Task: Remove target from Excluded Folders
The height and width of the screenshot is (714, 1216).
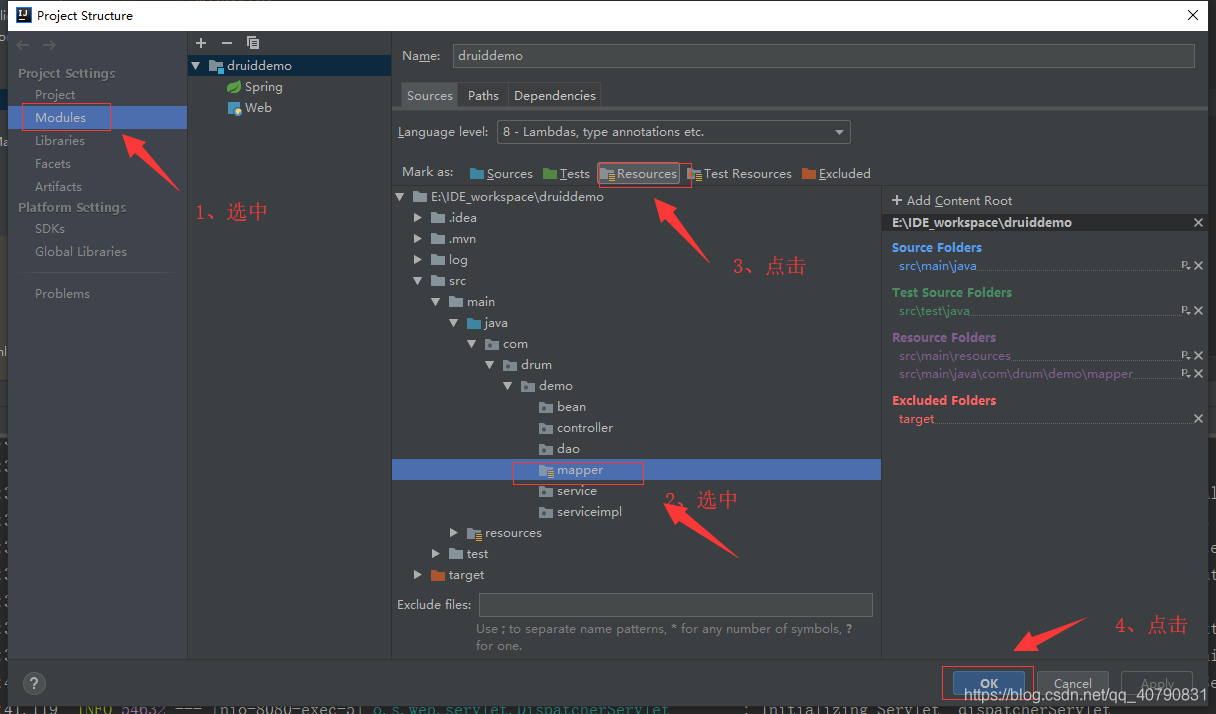Action: [x=1198, y=418]
